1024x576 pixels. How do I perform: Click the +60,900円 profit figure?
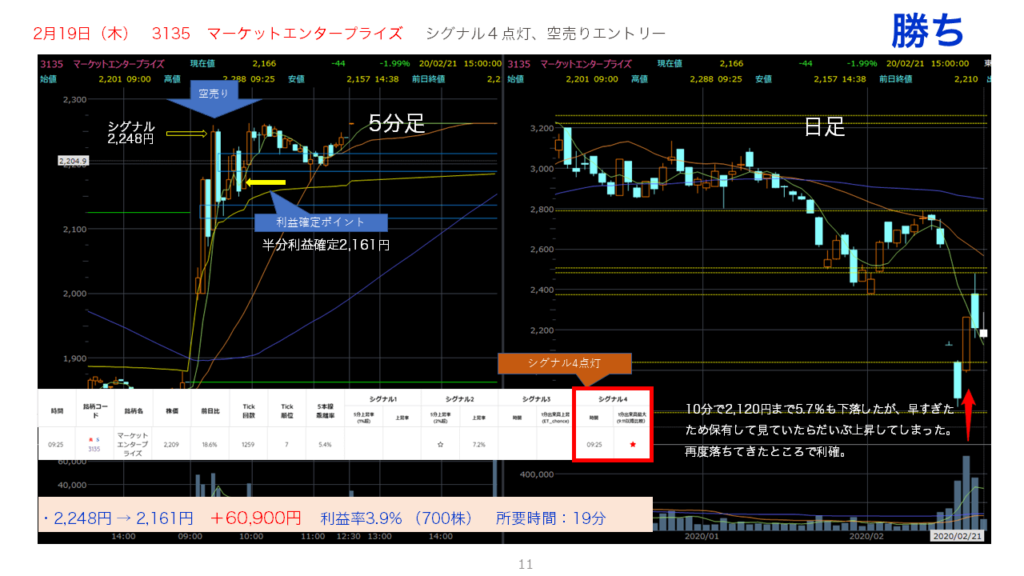tap(255, 519)
